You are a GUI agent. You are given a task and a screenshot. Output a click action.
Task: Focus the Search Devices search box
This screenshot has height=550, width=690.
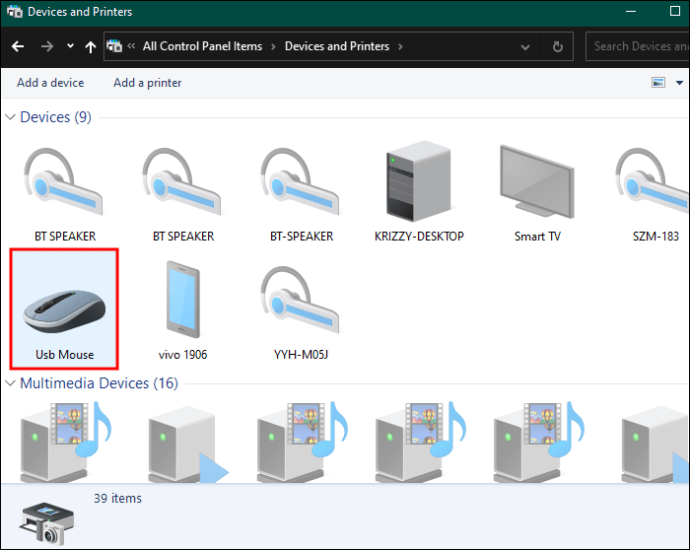point(638,46)
